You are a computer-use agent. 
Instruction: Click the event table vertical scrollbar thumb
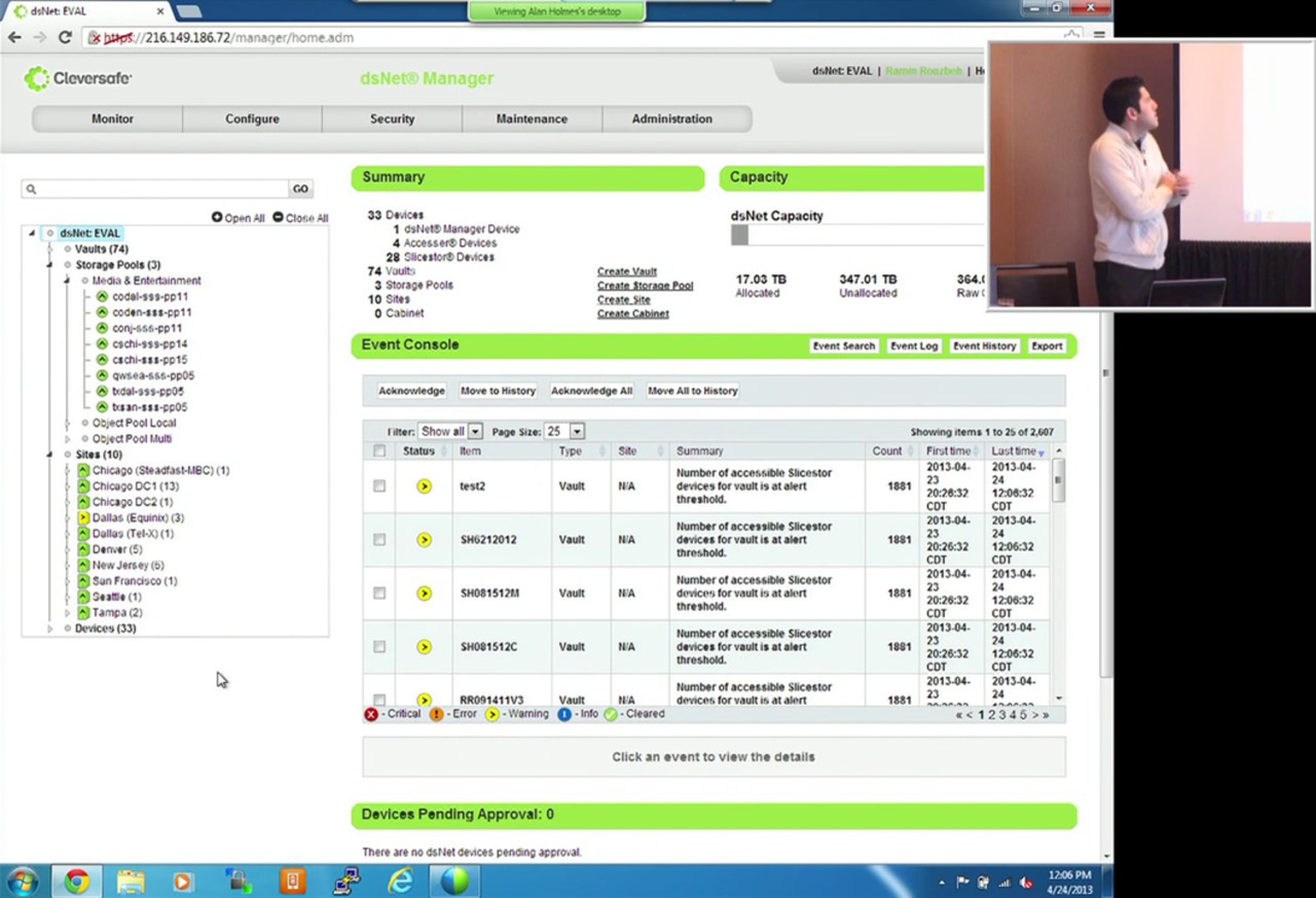pyautogui.click(x=1058, y=481)
